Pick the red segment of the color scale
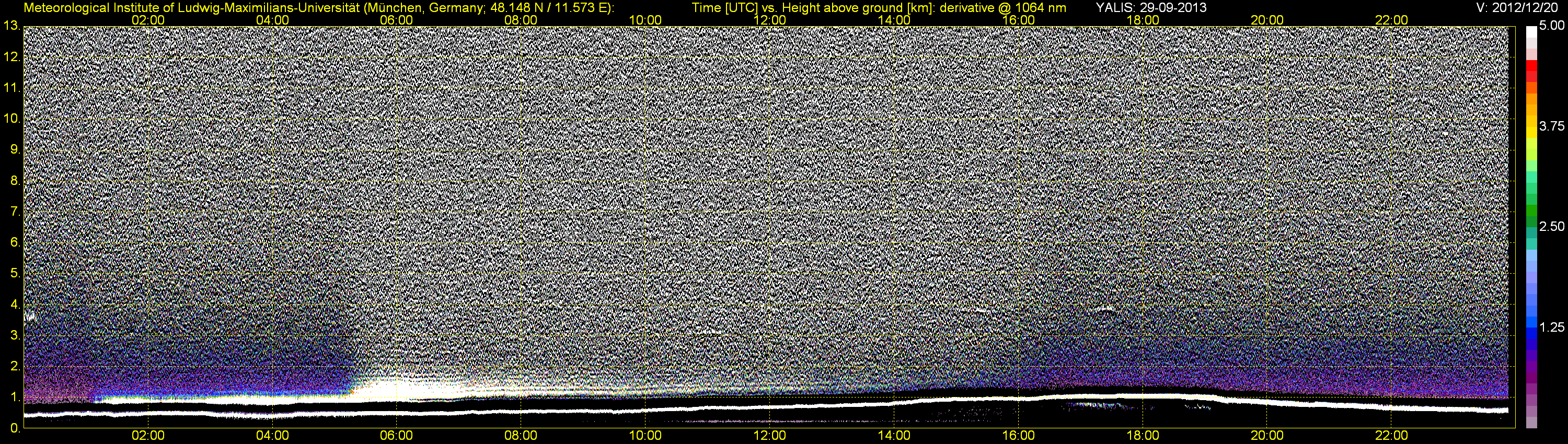Image resolution: width=1568 pixels, height=444 pixels. pos(1531,66)
